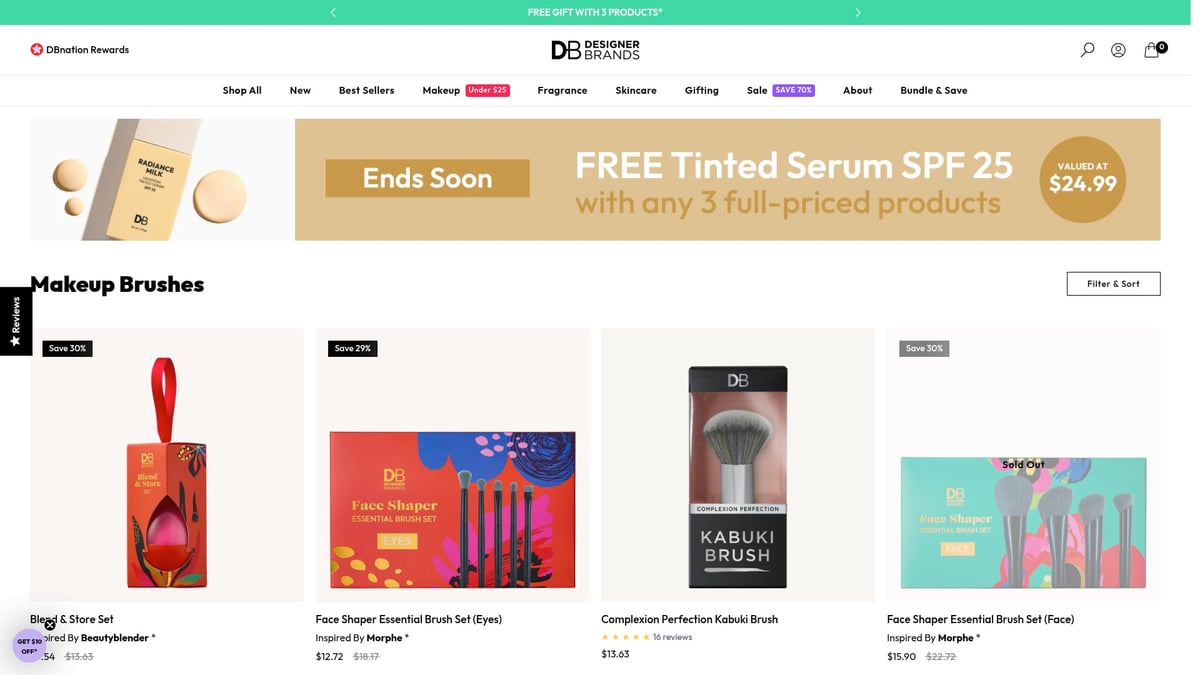The width and height of the screenshot is (1200, 675).
Task: Open Face Shaper Eyes brush set image
Action: pyautogui.click(x=452, y=465)
